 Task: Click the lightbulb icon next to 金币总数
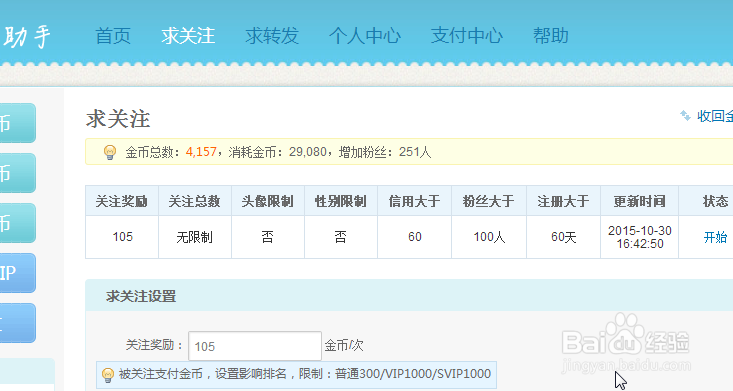tap(110, 152)
